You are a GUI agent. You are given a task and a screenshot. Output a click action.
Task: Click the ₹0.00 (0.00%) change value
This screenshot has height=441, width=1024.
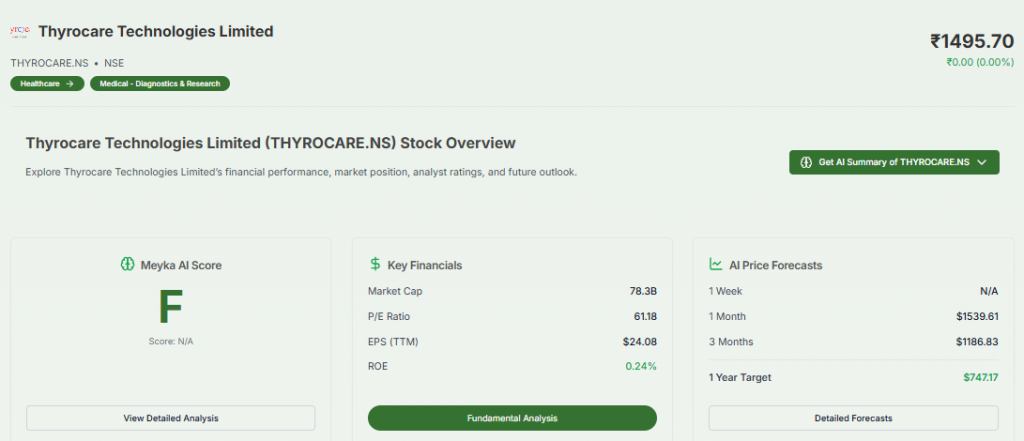coord(980,62)
